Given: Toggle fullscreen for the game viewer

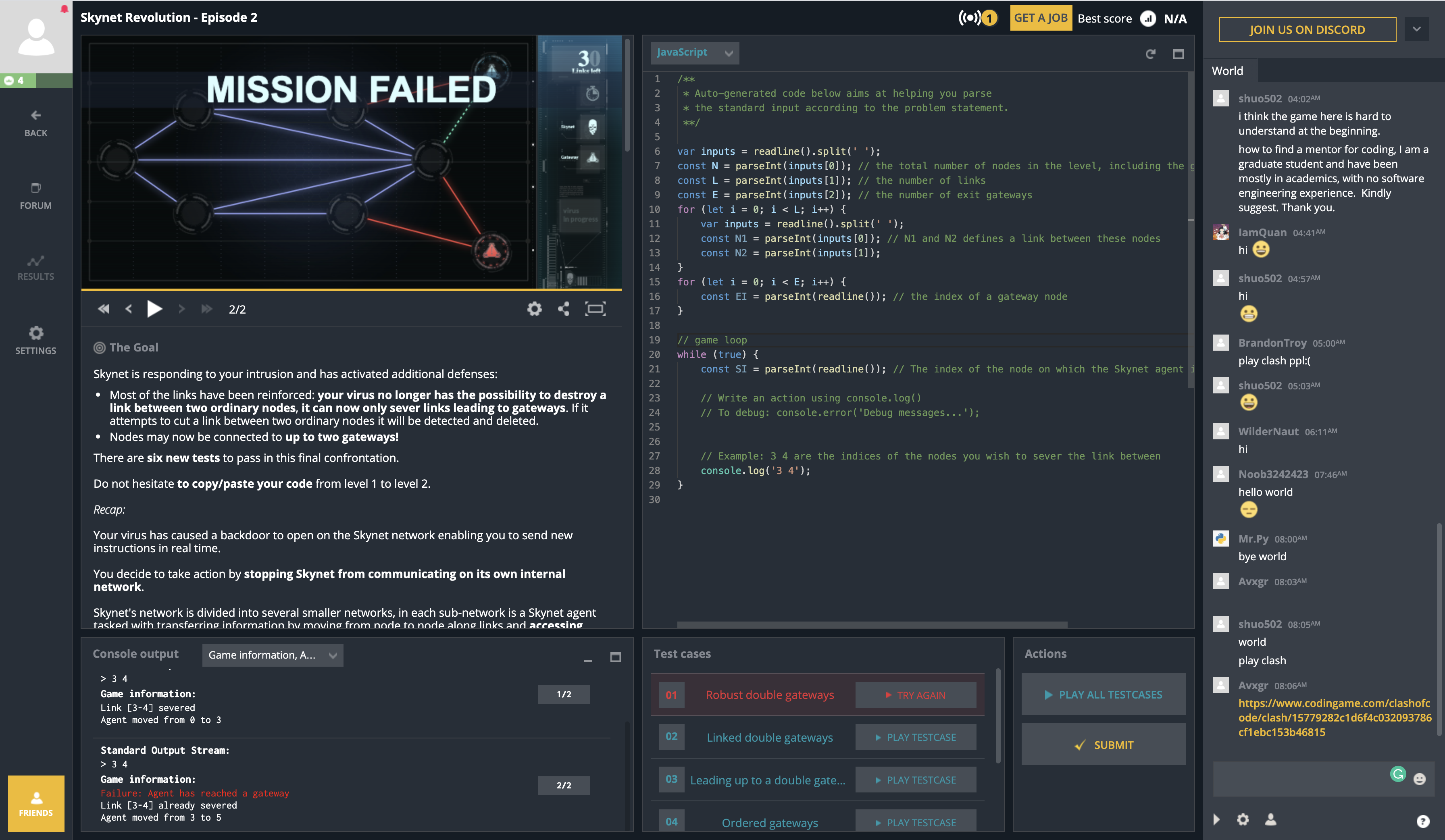Looking at the screenshot, I should (x=595, y=309).
